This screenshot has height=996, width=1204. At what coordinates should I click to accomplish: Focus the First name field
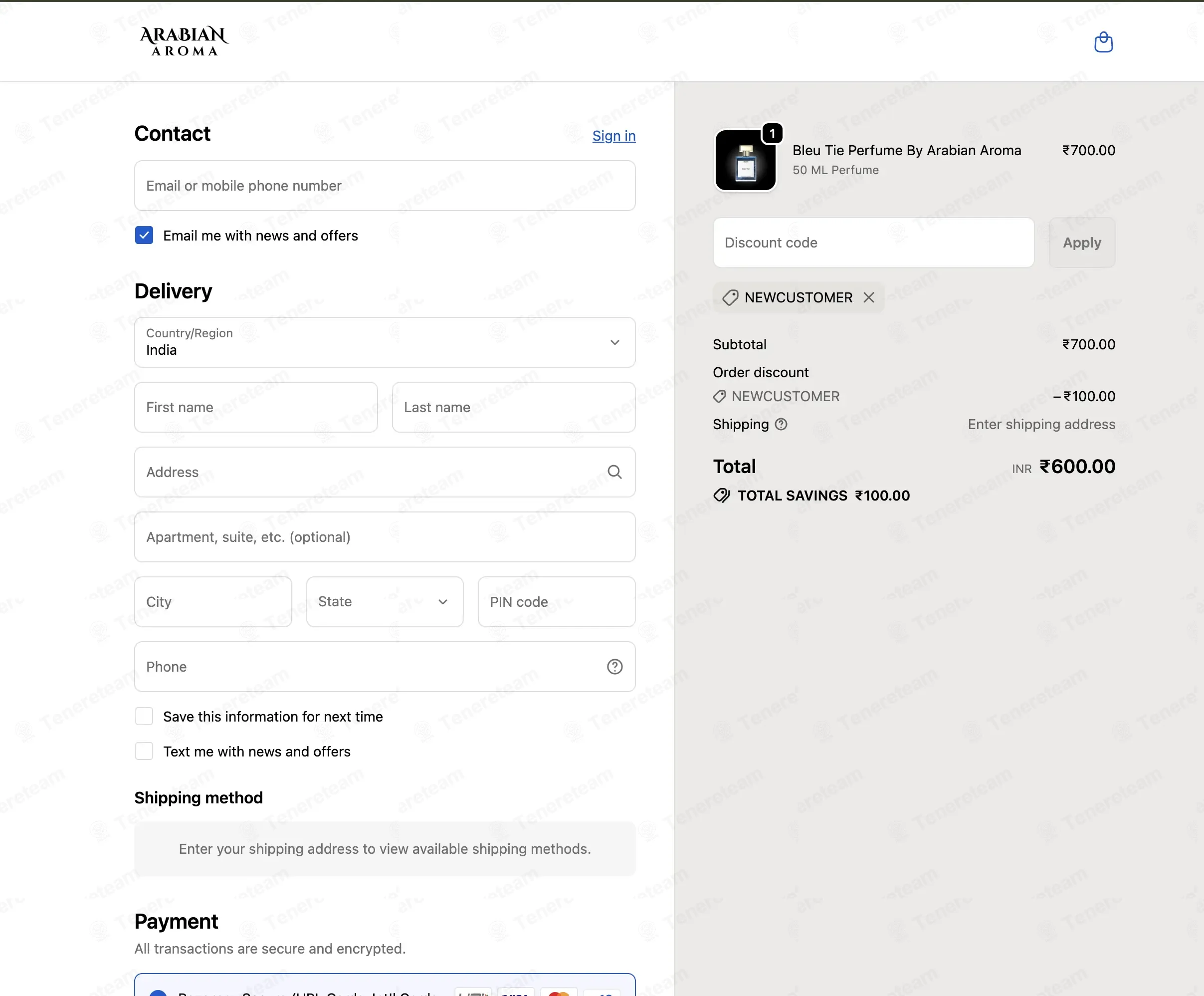(256, 407)
